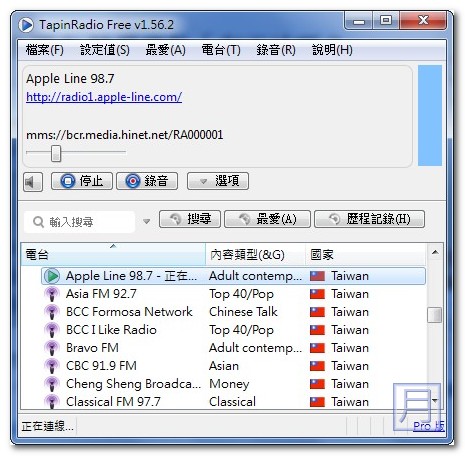The width and height of the screenshot is (465, 456).
Task: Start recording with the 錄音 button
Action: (147, 181)
